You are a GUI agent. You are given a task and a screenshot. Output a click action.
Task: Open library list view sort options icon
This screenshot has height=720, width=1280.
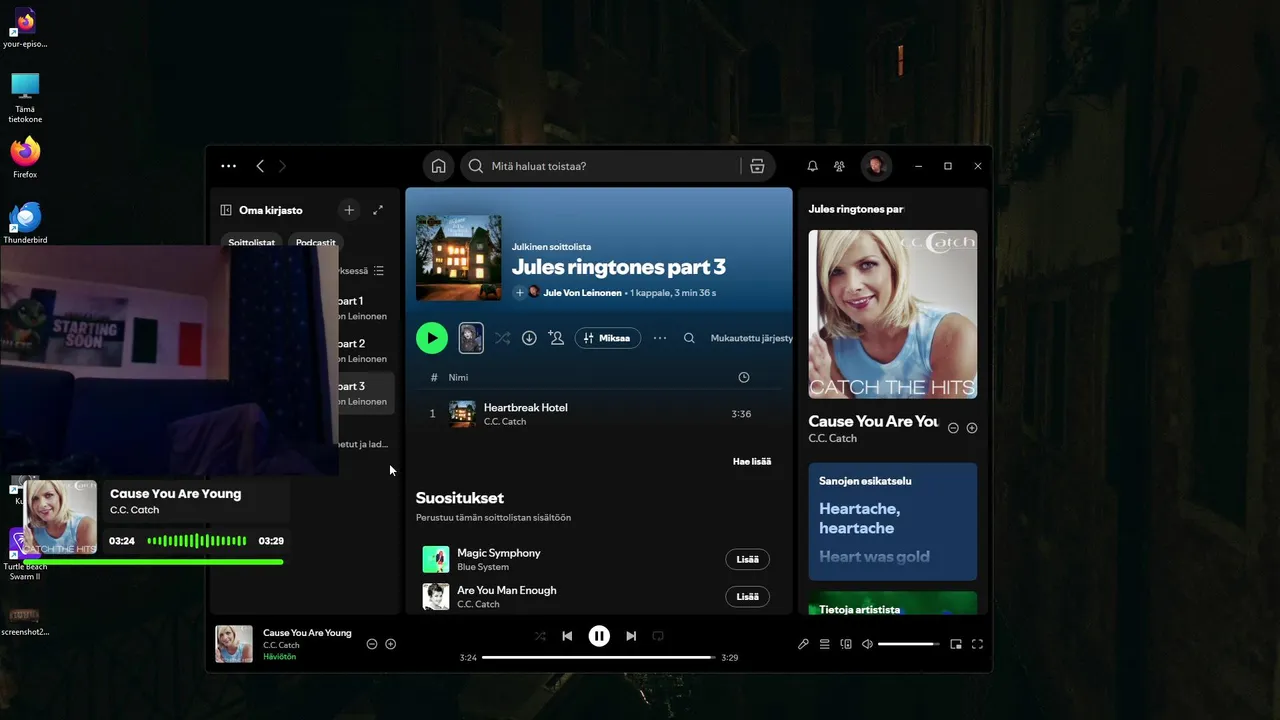[x=378, y=271]
